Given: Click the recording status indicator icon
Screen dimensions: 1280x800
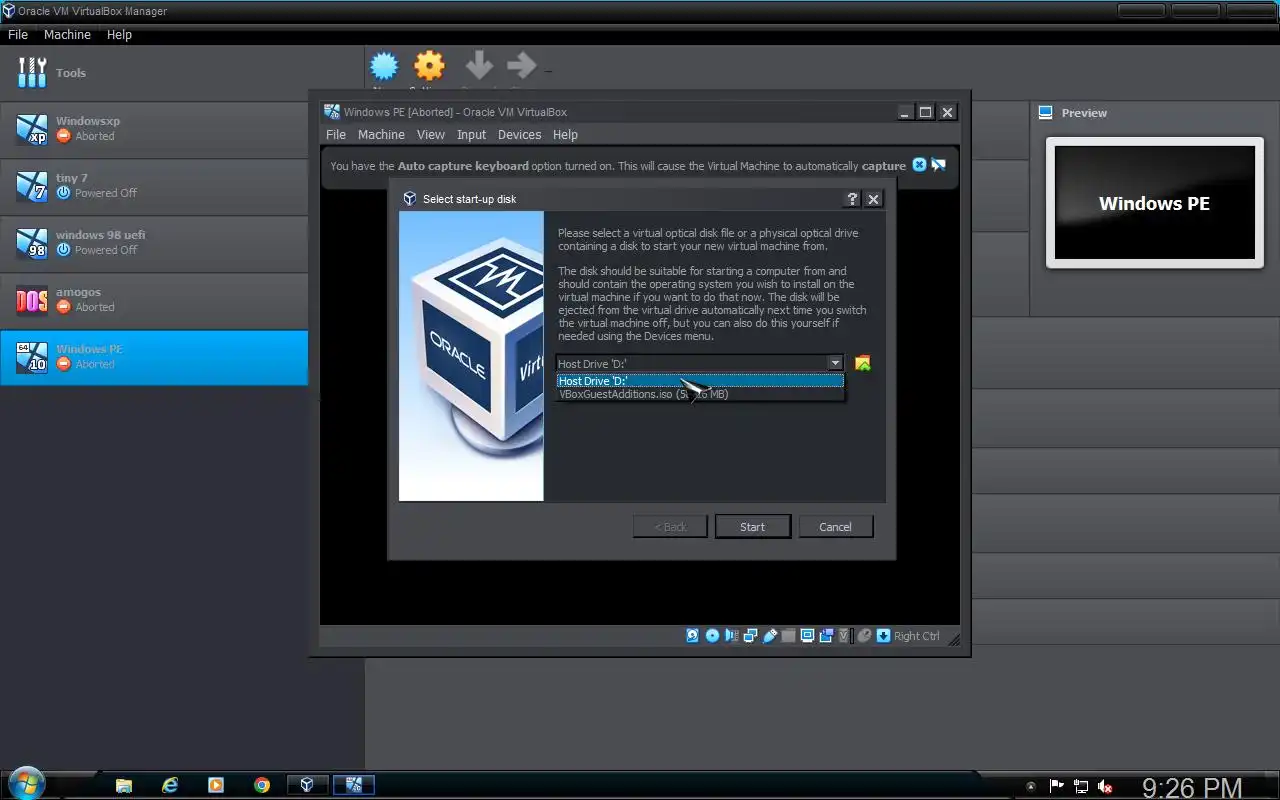Looking at the screenshot, I should [x=826, y=635].
